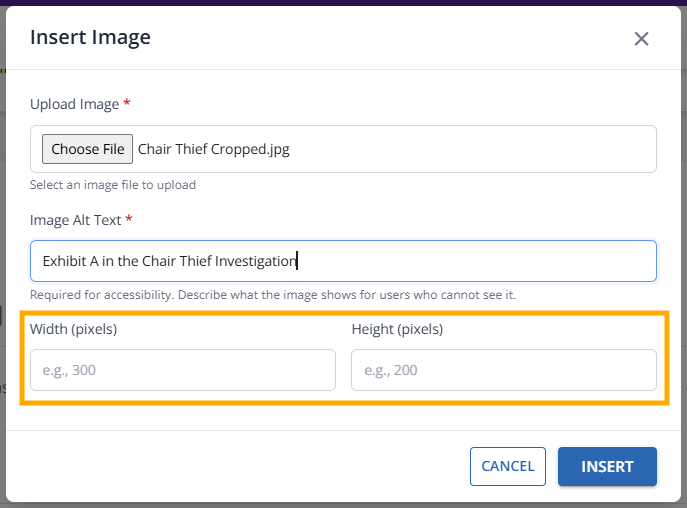
Task: Click the Width (pixels) label
Action: click(81, 329)
